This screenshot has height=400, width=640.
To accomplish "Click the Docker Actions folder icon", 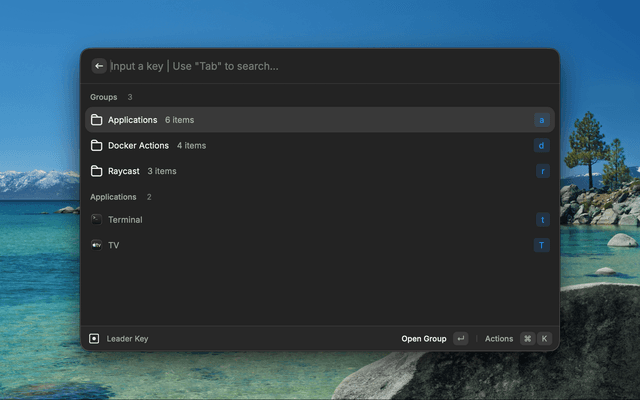I will click(x=97, y=146).
